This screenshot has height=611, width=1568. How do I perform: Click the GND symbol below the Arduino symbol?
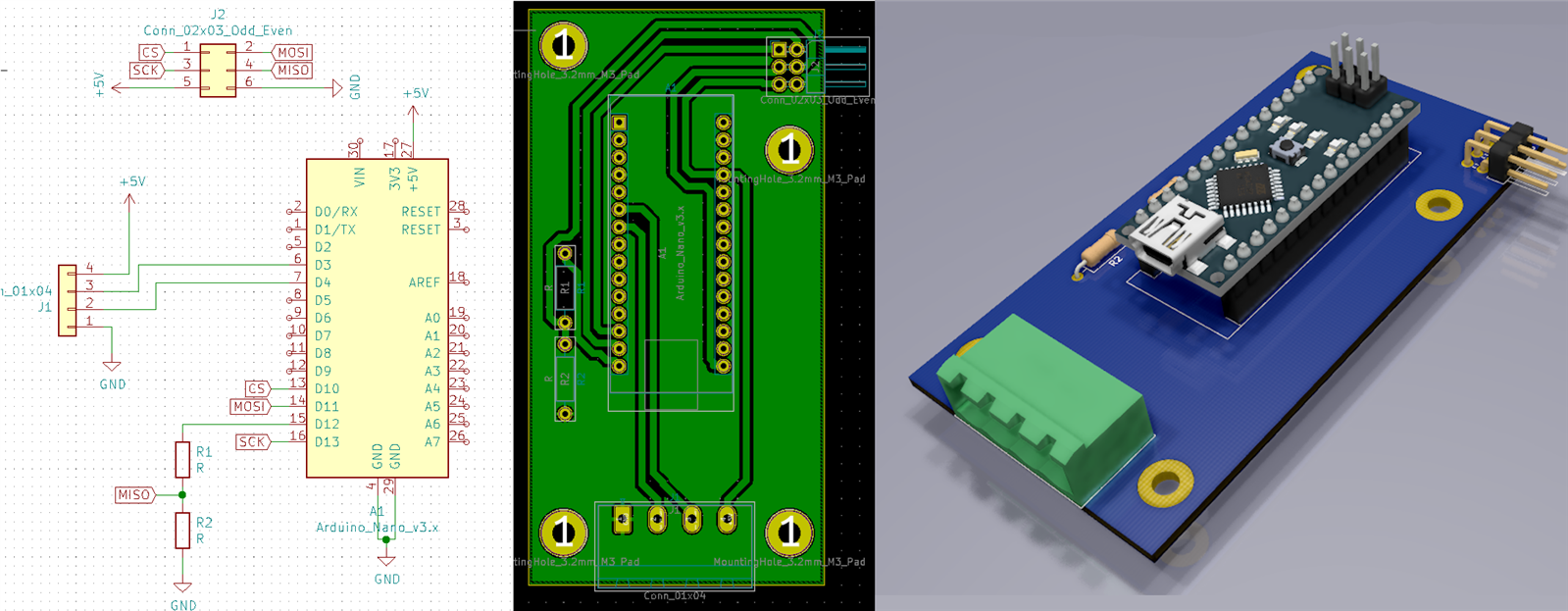click(x=386, y=568)
